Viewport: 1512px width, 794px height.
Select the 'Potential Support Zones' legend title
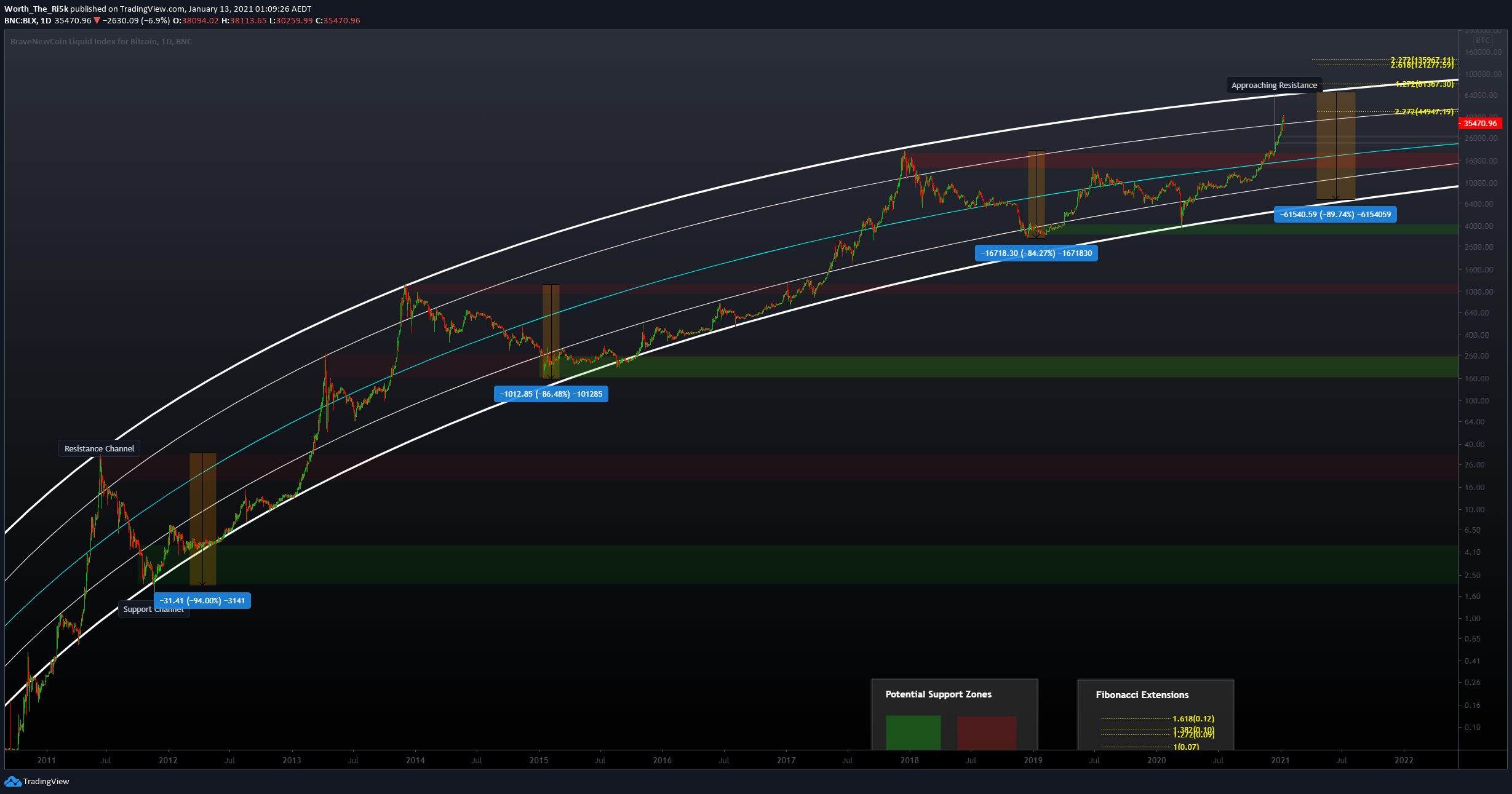coord(939,694)
